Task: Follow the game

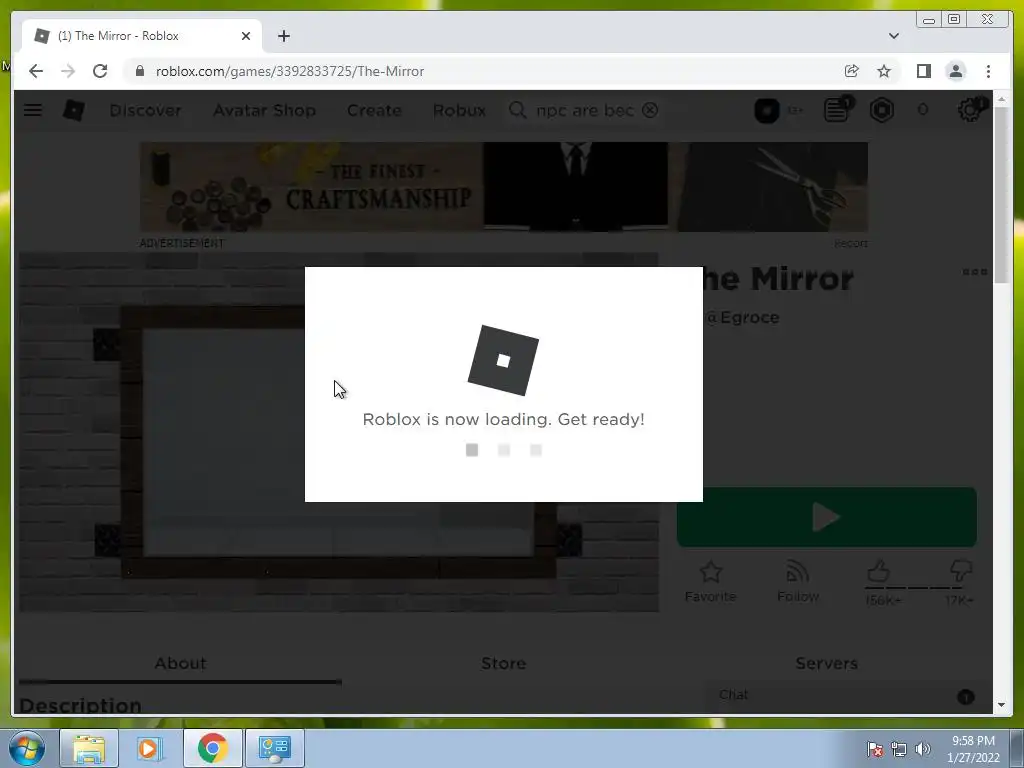Action: point(798,582)
